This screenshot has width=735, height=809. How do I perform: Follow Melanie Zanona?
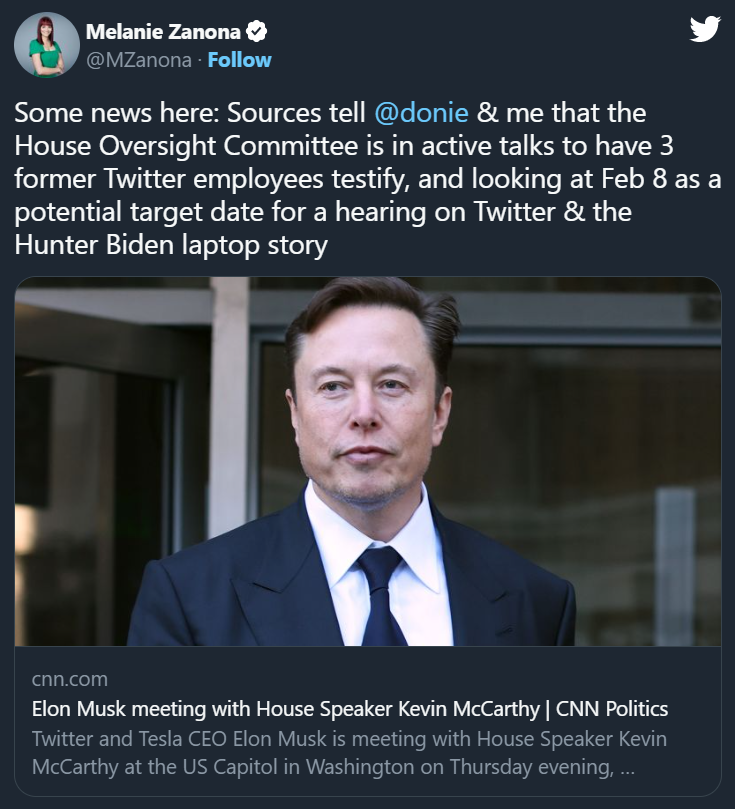239,60
